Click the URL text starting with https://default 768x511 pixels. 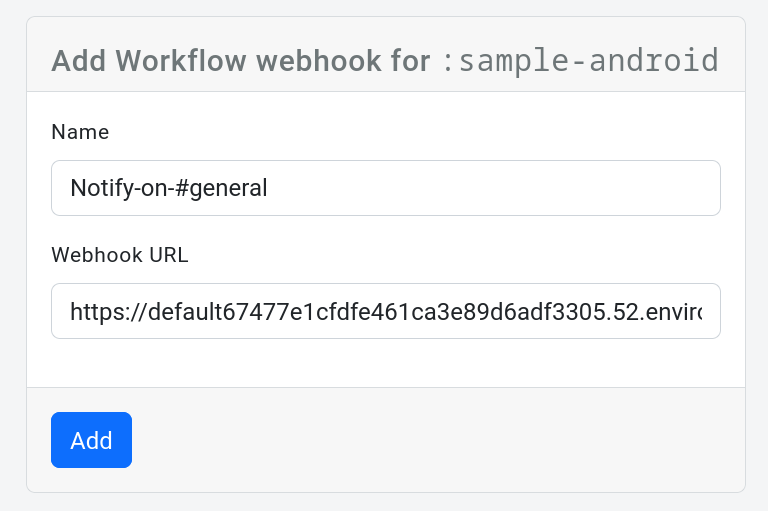385,311
